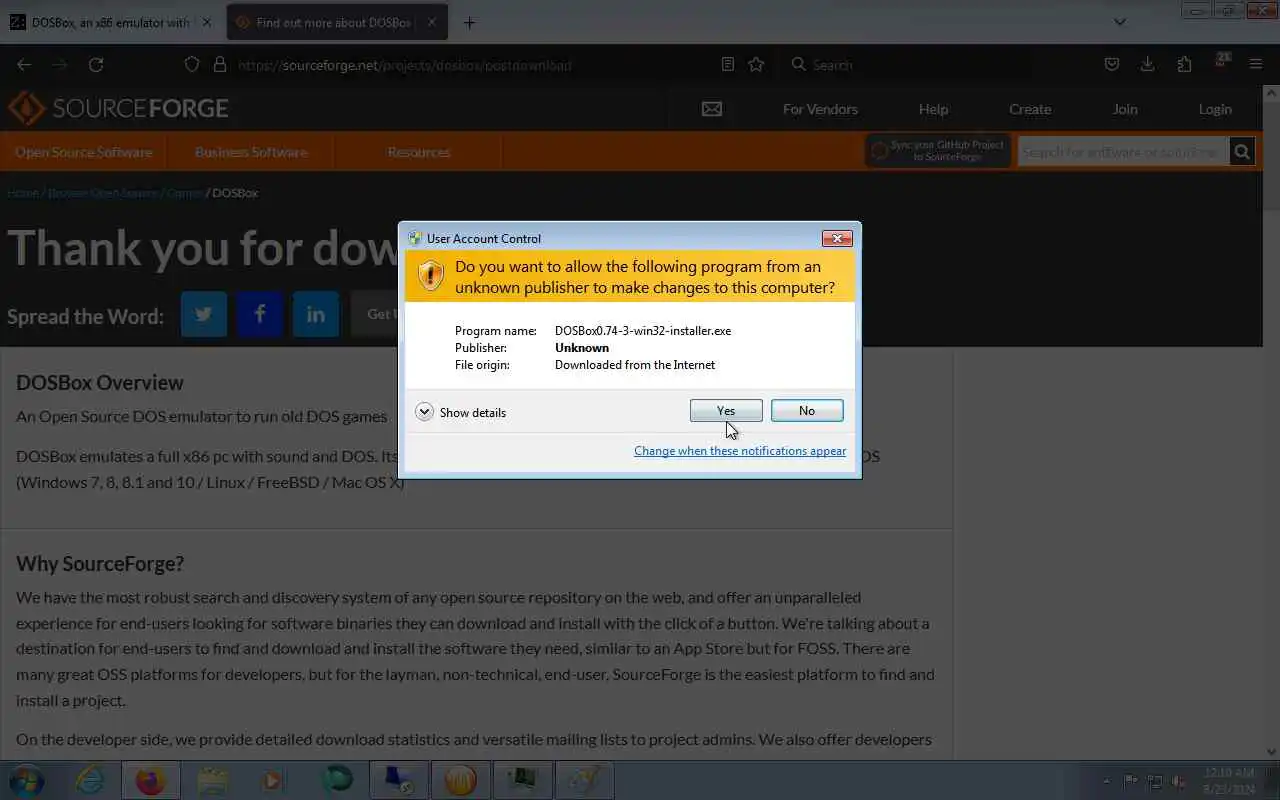Share on Twitter via the bird icon
Viewport: 1280px width, 800px height.
pos(204,314)
